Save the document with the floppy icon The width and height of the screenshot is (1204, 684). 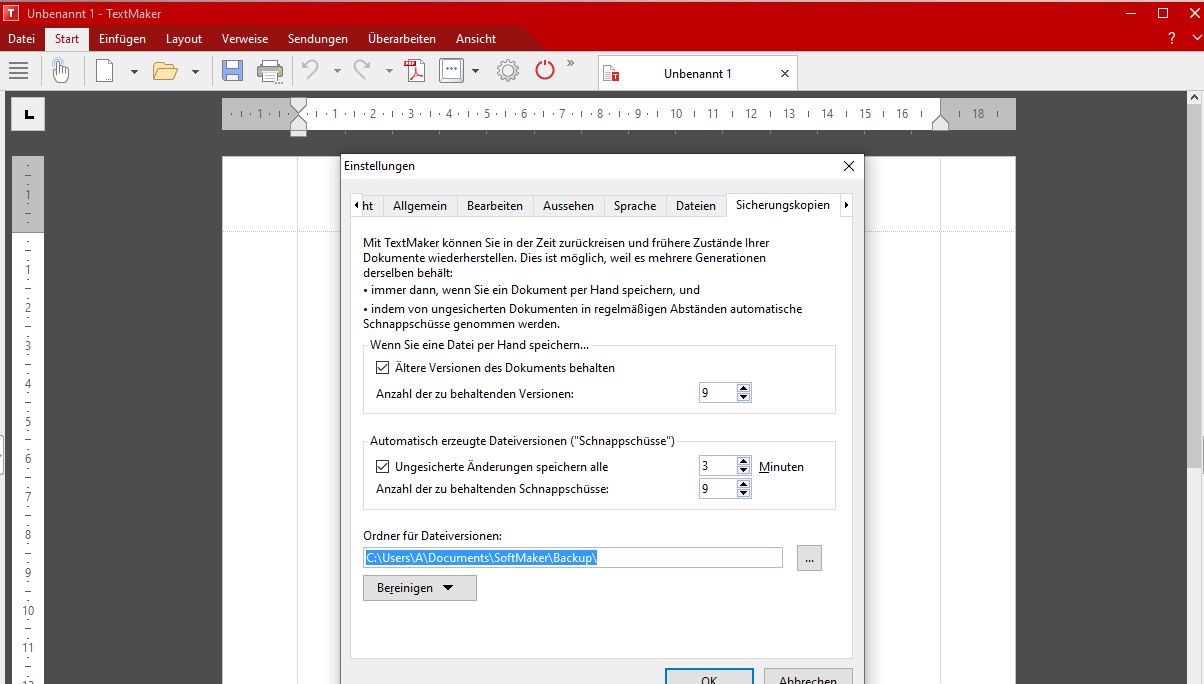232,71
